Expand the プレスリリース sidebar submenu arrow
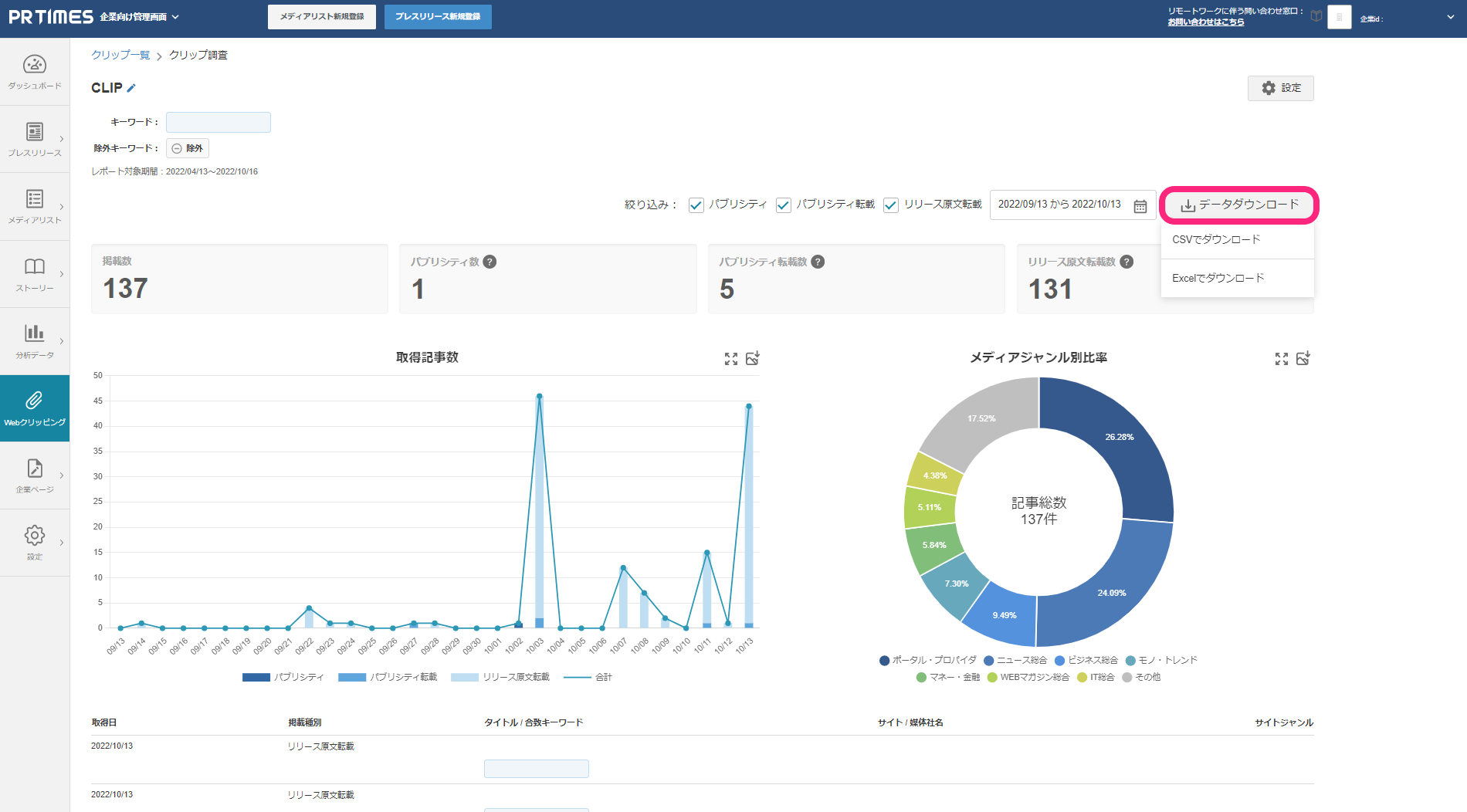This screenshot has width=1467, height=812. (62, 139)
